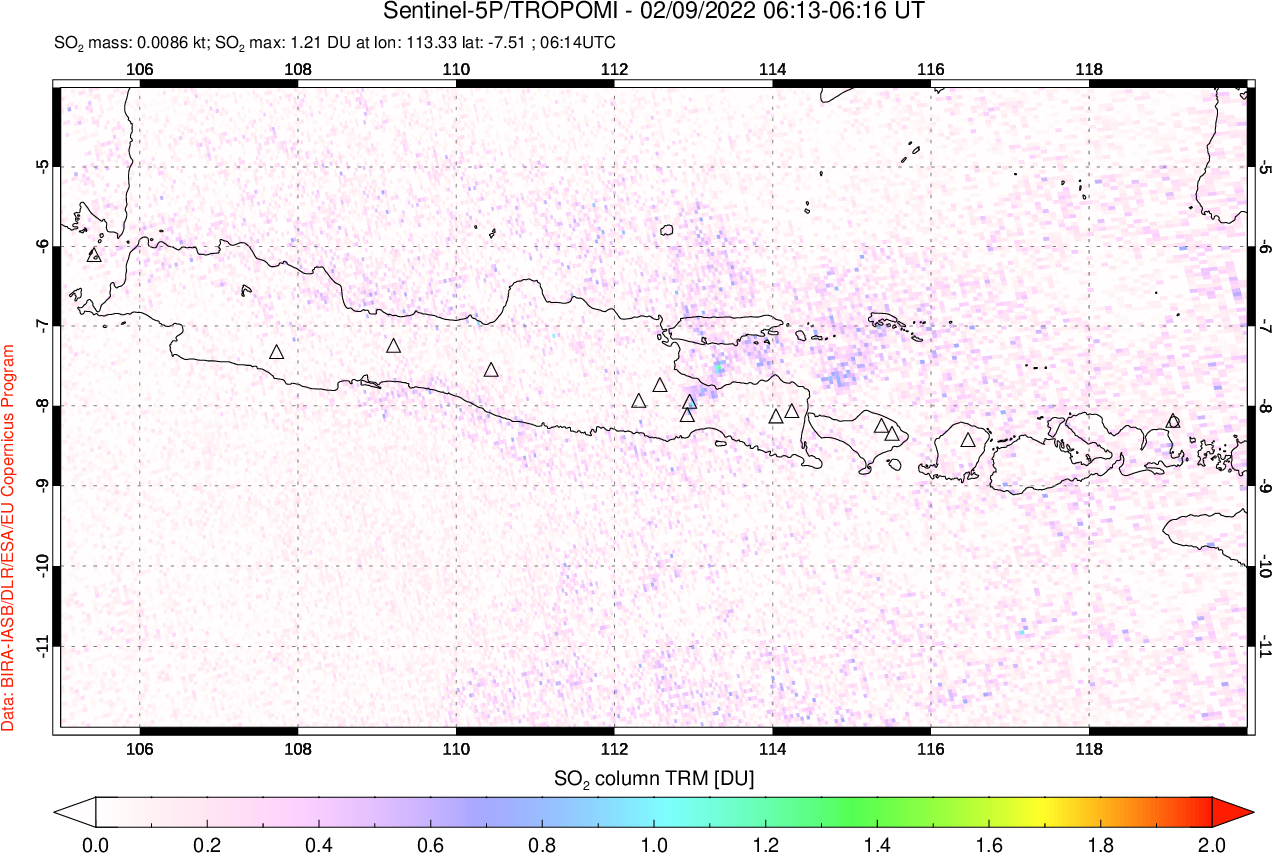Click the "-10" latitude label on the right axis

[1265, 566]
